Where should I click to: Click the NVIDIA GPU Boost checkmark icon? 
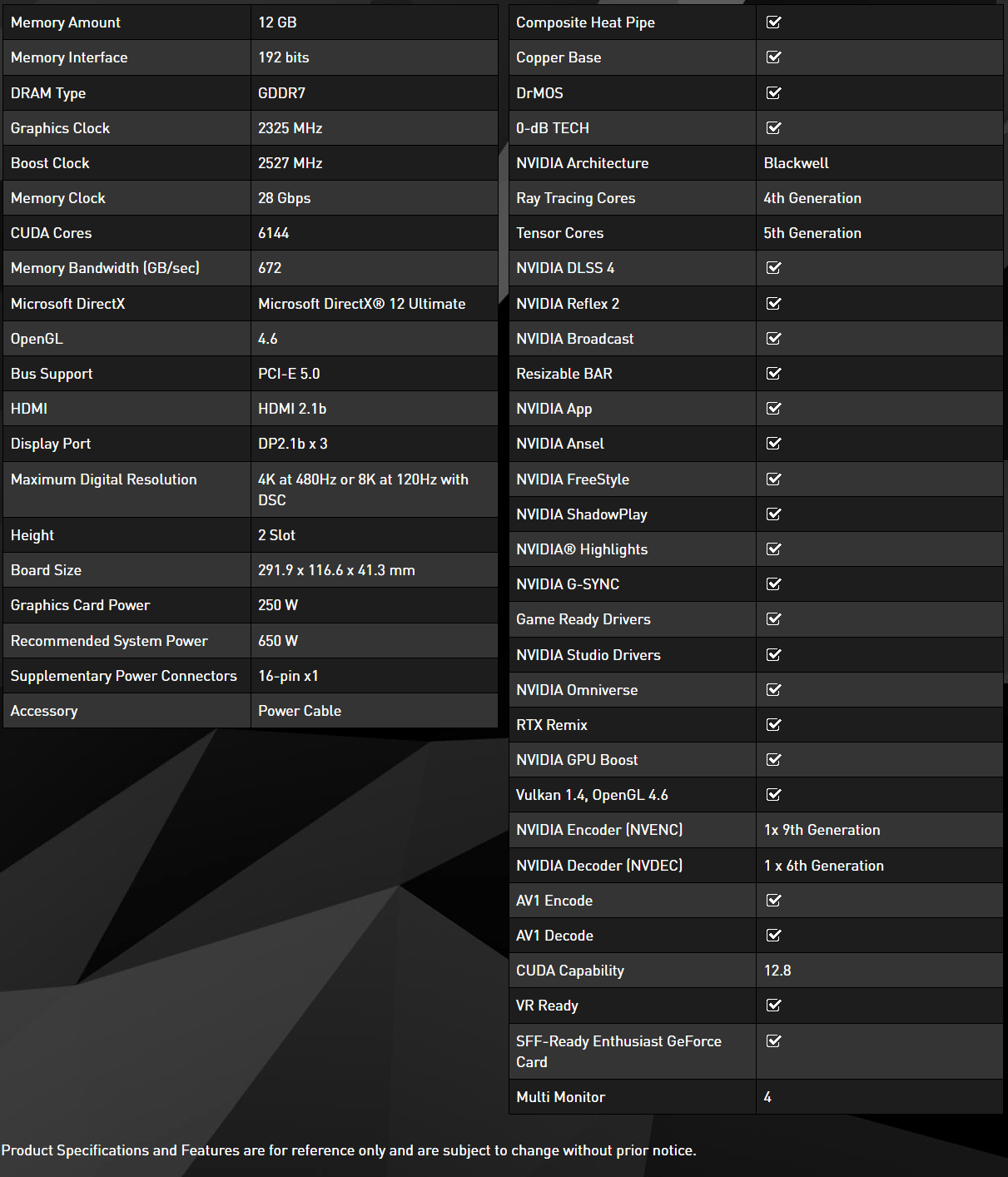tap(773, 759)
